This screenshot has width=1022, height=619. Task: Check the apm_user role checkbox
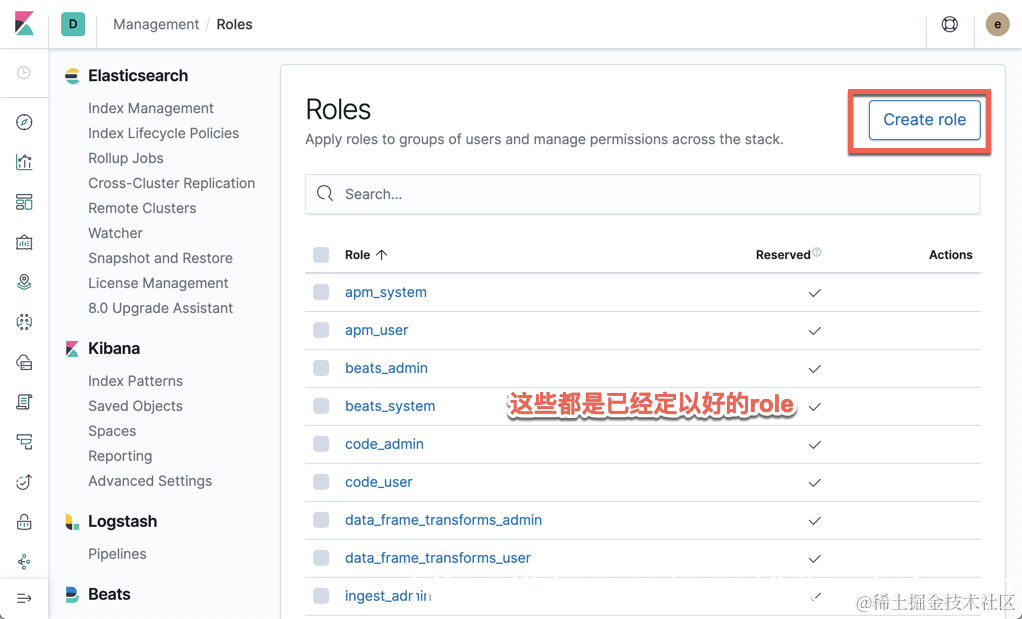click(321, 330)
